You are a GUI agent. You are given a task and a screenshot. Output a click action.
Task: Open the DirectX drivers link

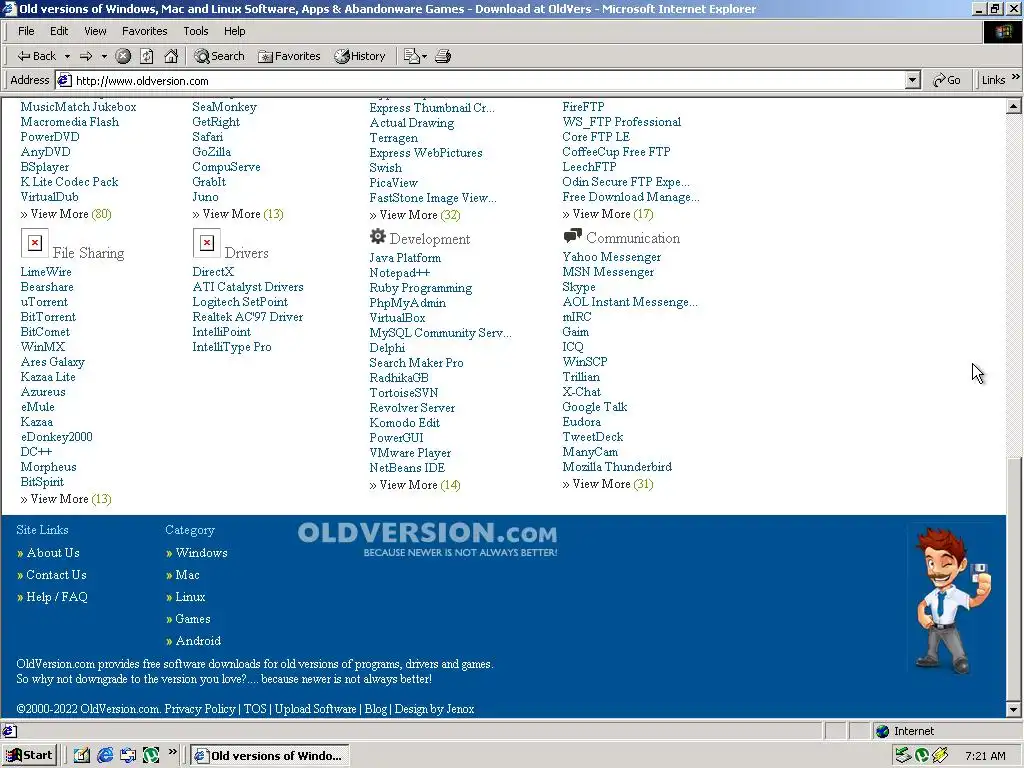click(213, 272)
